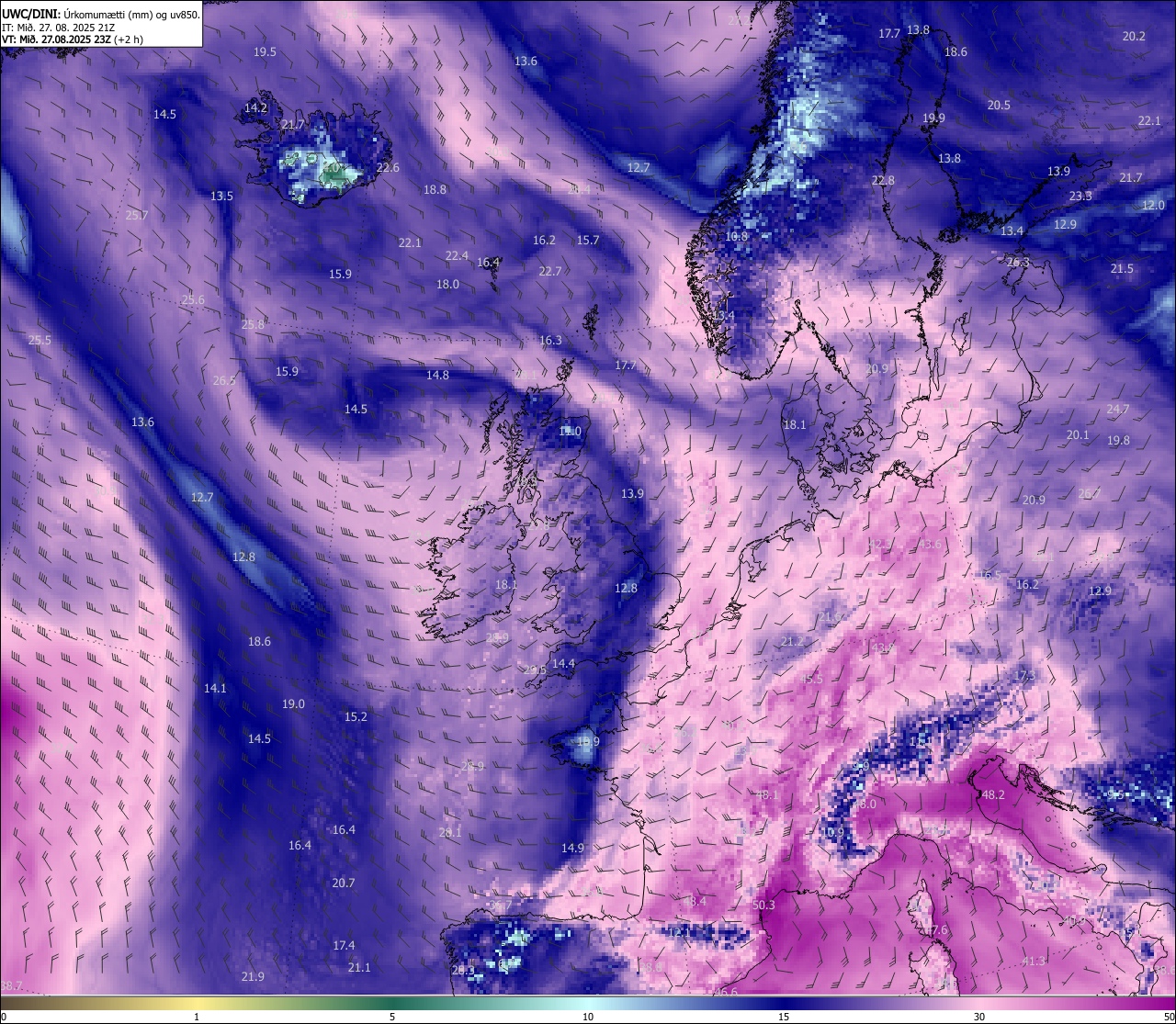Click the map value 14.8
Image resolution: width=1176 pixels, height=1024 pixels.
tap(437, 376)
